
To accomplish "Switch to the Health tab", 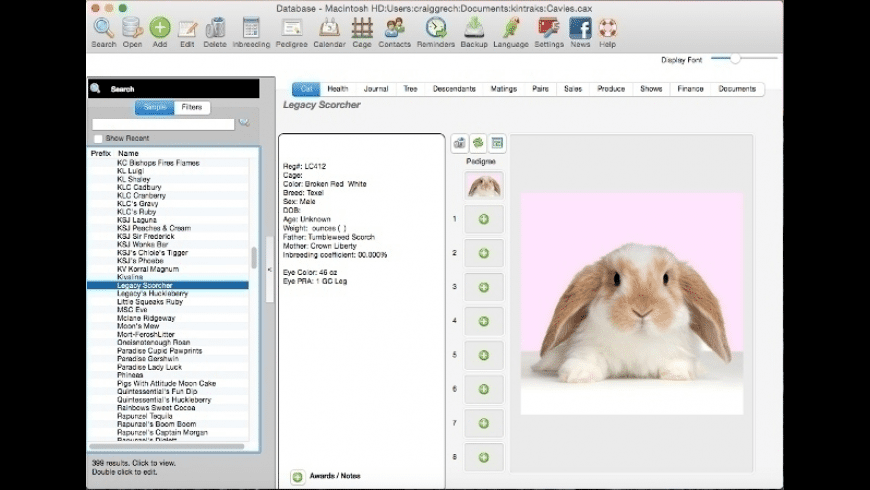I will pyautogui.click(x=337, y=89).
